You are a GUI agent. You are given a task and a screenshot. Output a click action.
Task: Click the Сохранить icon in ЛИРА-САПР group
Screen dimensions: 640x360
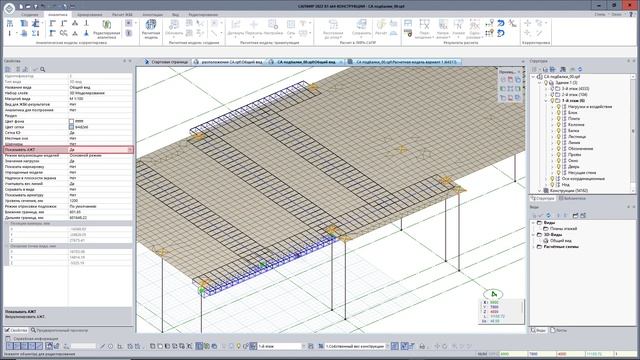361,27
